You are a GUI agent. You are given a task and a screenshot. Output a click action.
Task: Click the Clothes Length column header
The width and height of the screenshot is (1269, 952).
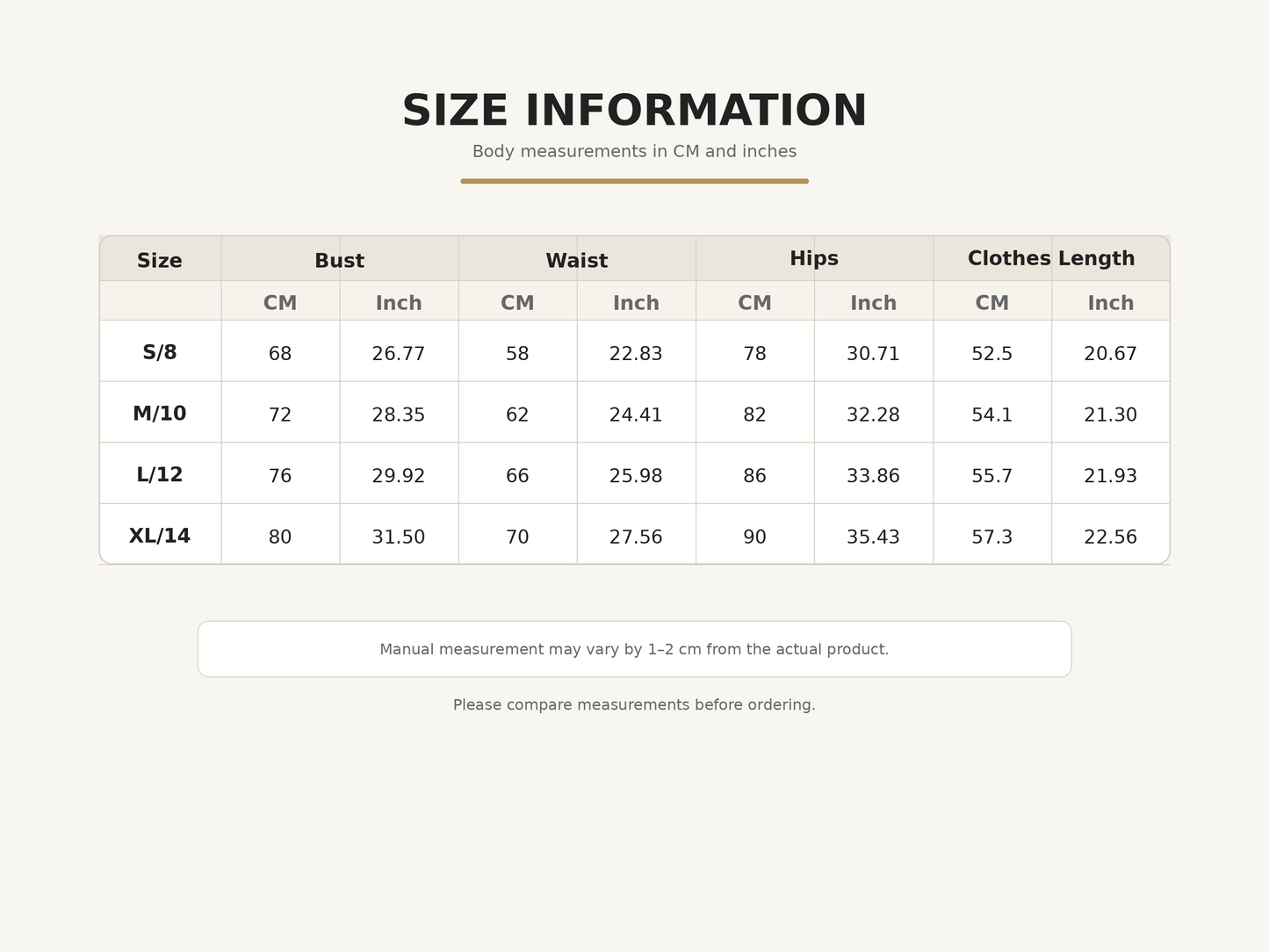1051,259
